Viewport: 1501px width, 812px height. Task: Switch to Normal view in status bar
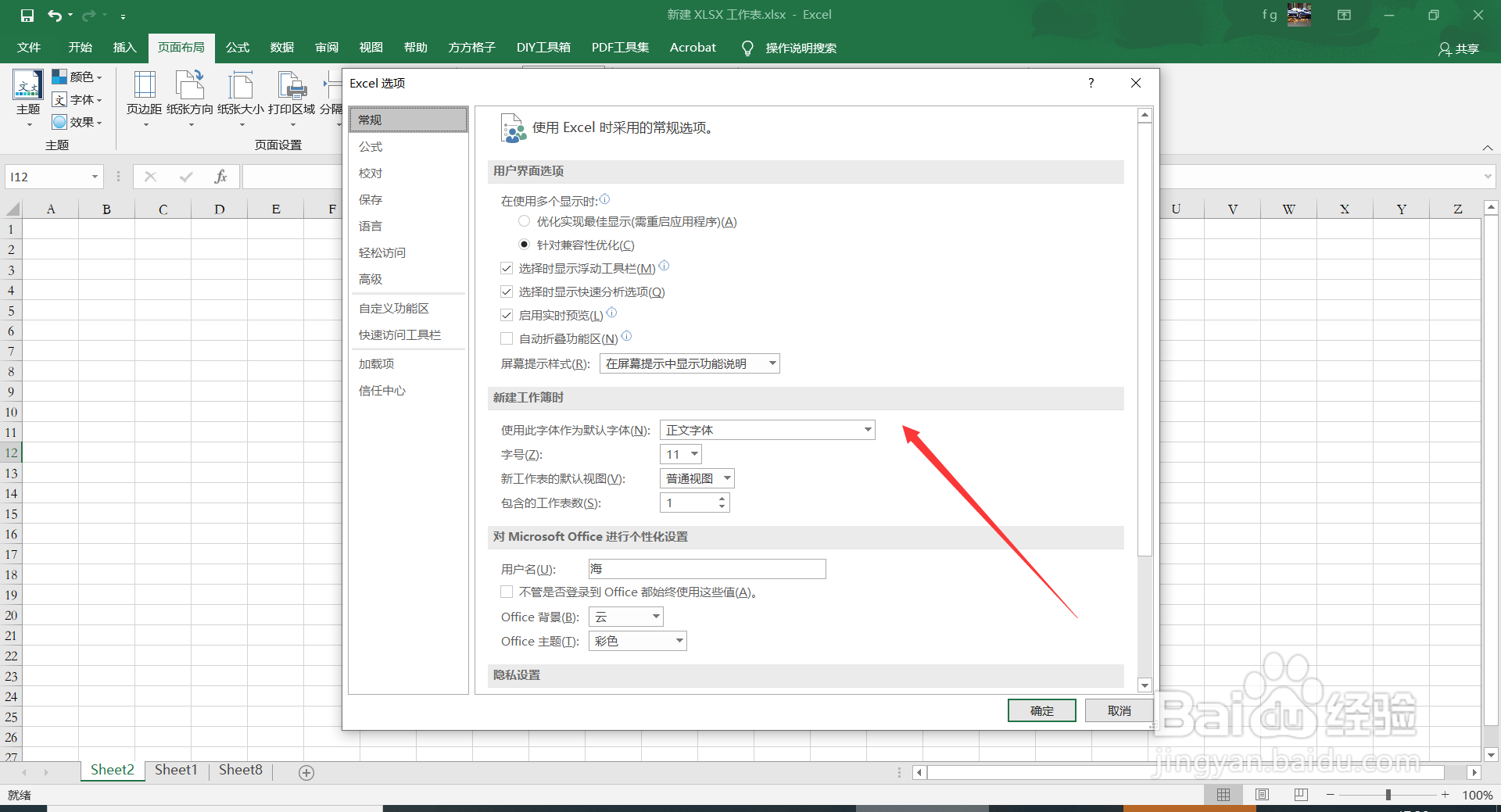[1223, 795]
